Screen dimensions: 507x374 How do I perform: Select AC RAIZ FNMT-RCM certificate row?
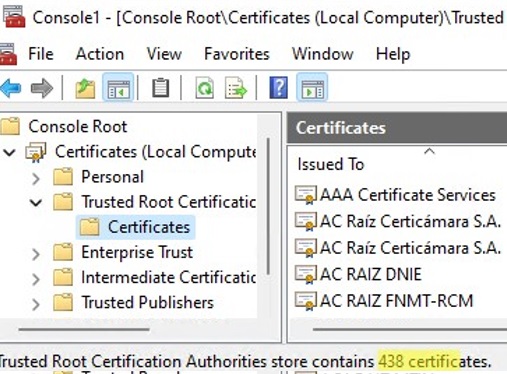pyautogui.click(x=384, y=301)
